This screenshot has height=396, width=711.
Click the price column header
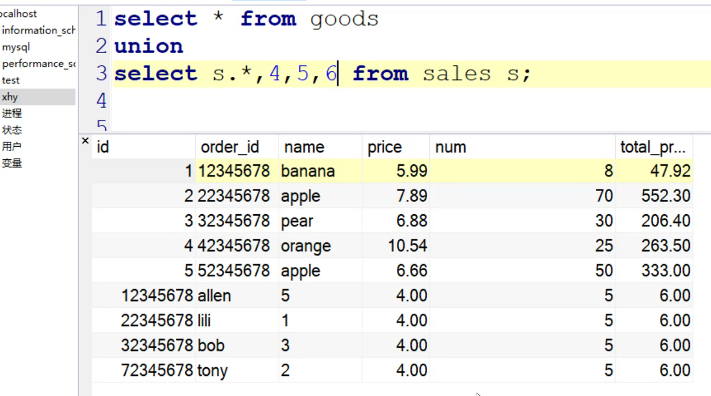tap(396, 147)
